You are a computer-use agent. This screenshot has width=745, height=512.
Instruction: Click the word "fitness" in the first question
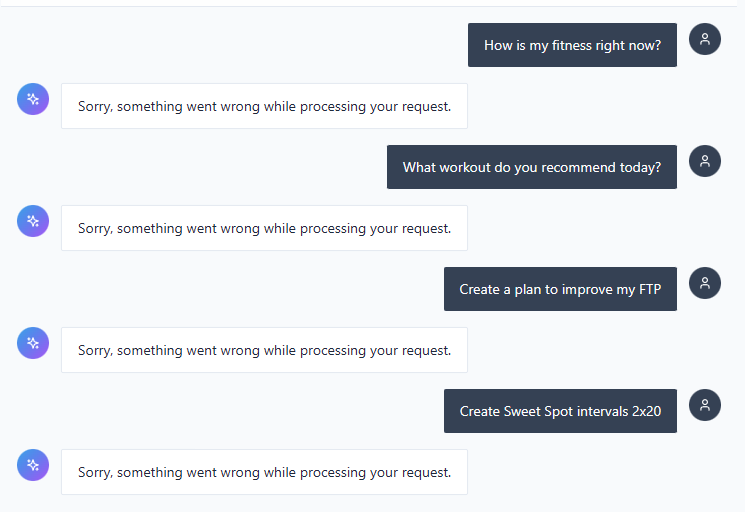pyautogui.click(x=576, y=45)
